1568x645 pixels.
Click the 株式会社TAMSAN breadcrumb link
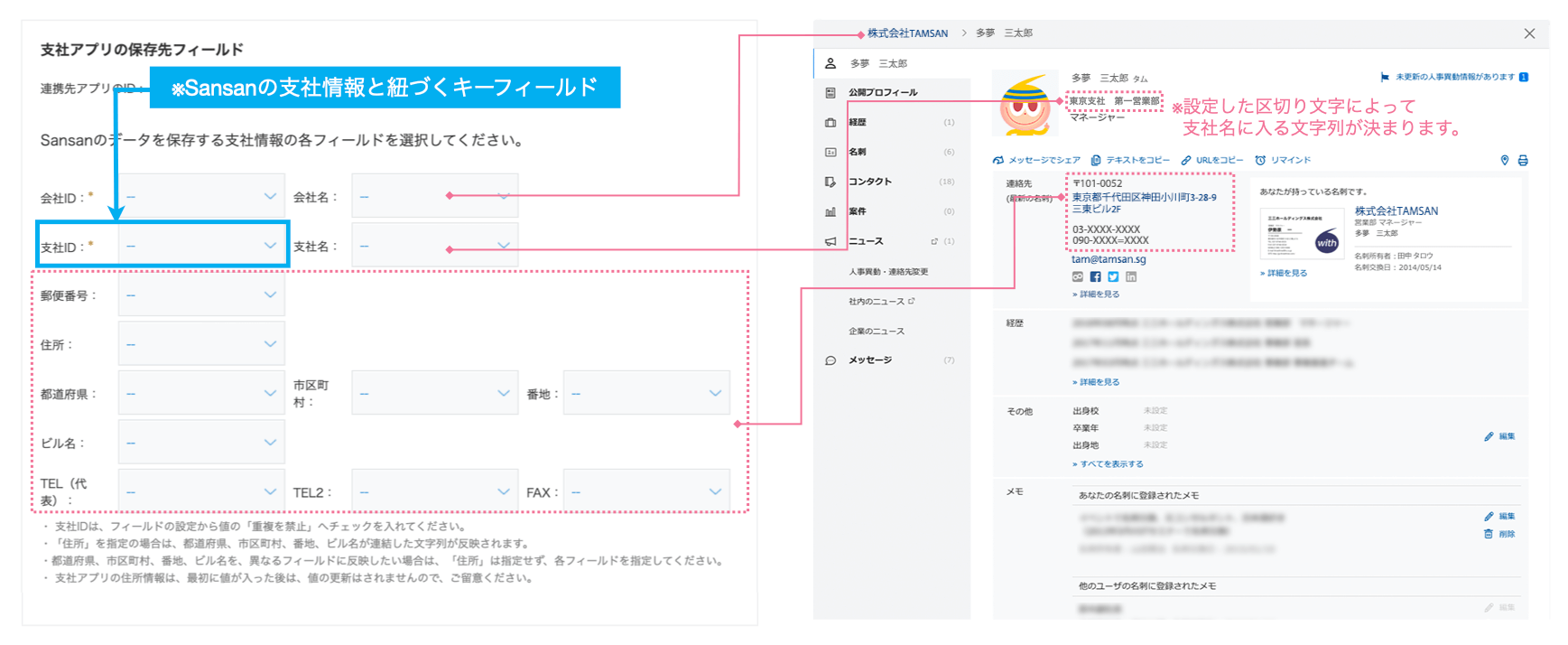tap(907, 33)
